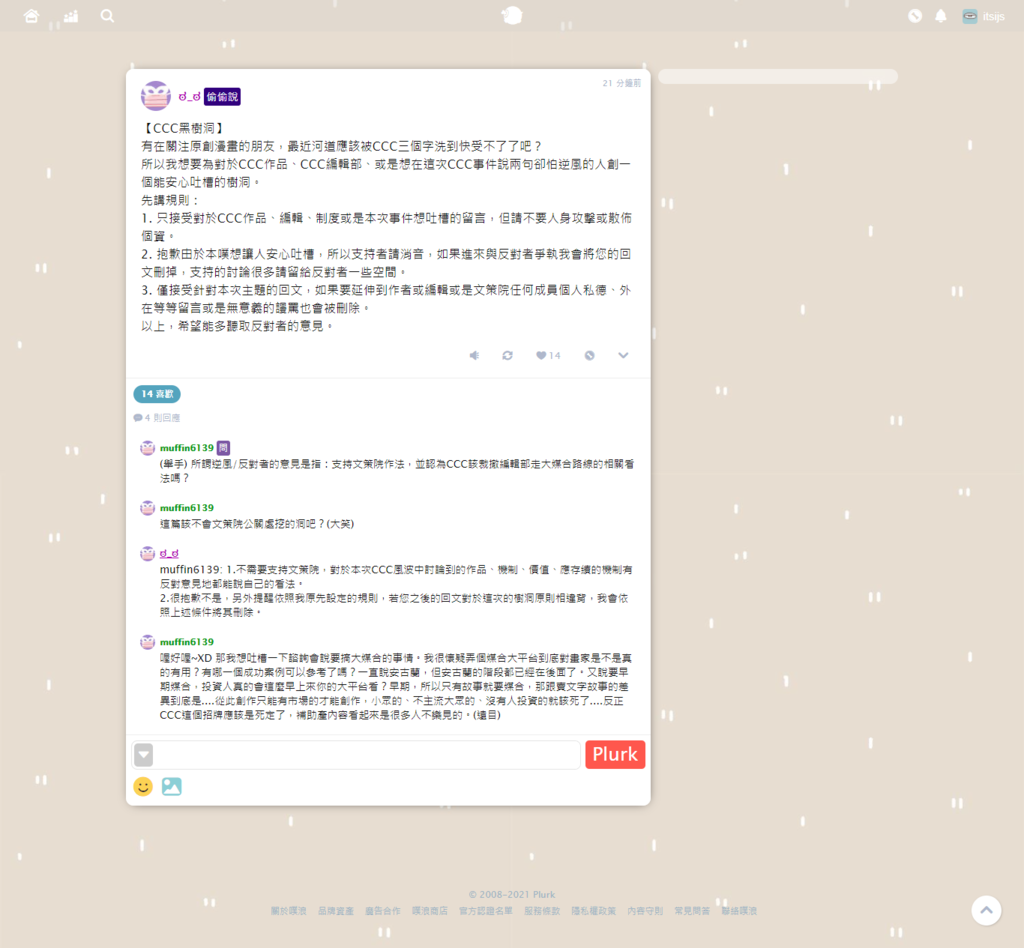This screenshot has width=1024, height=948.
Task: Open the 內容守則 footer link
Action: 645,911
